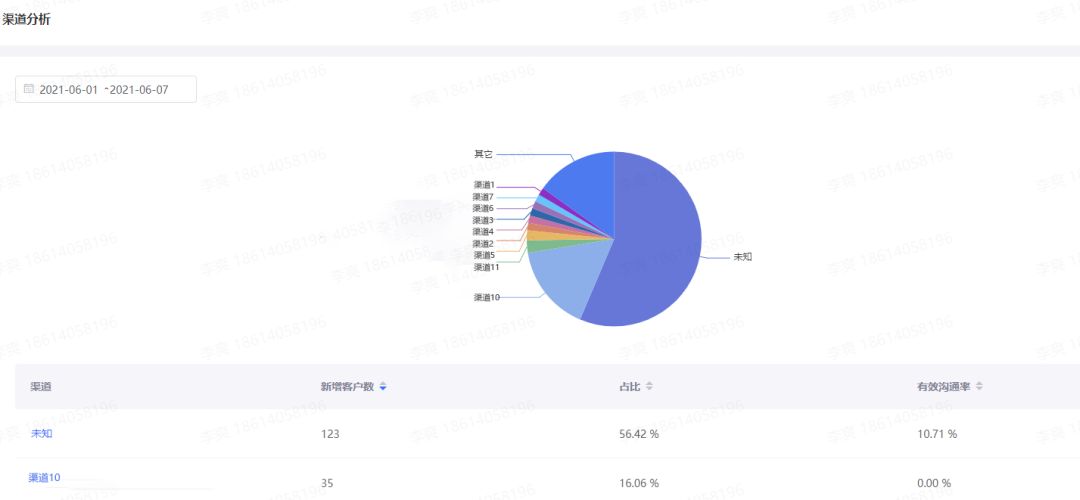The image size is (1080, 500).
Task: Click the 未知 label beside the pie chart
Action: click(x=742, y=257)
